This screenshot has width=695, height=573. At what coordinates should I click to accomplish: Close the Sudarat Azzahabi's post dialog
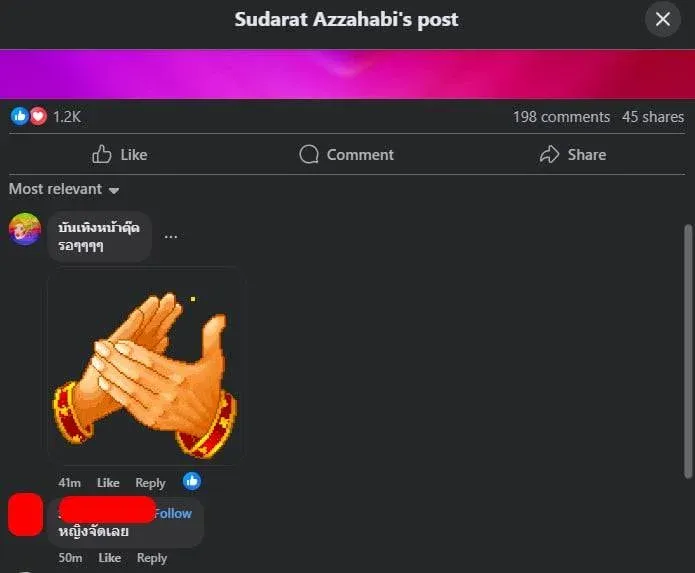point(663,19)
